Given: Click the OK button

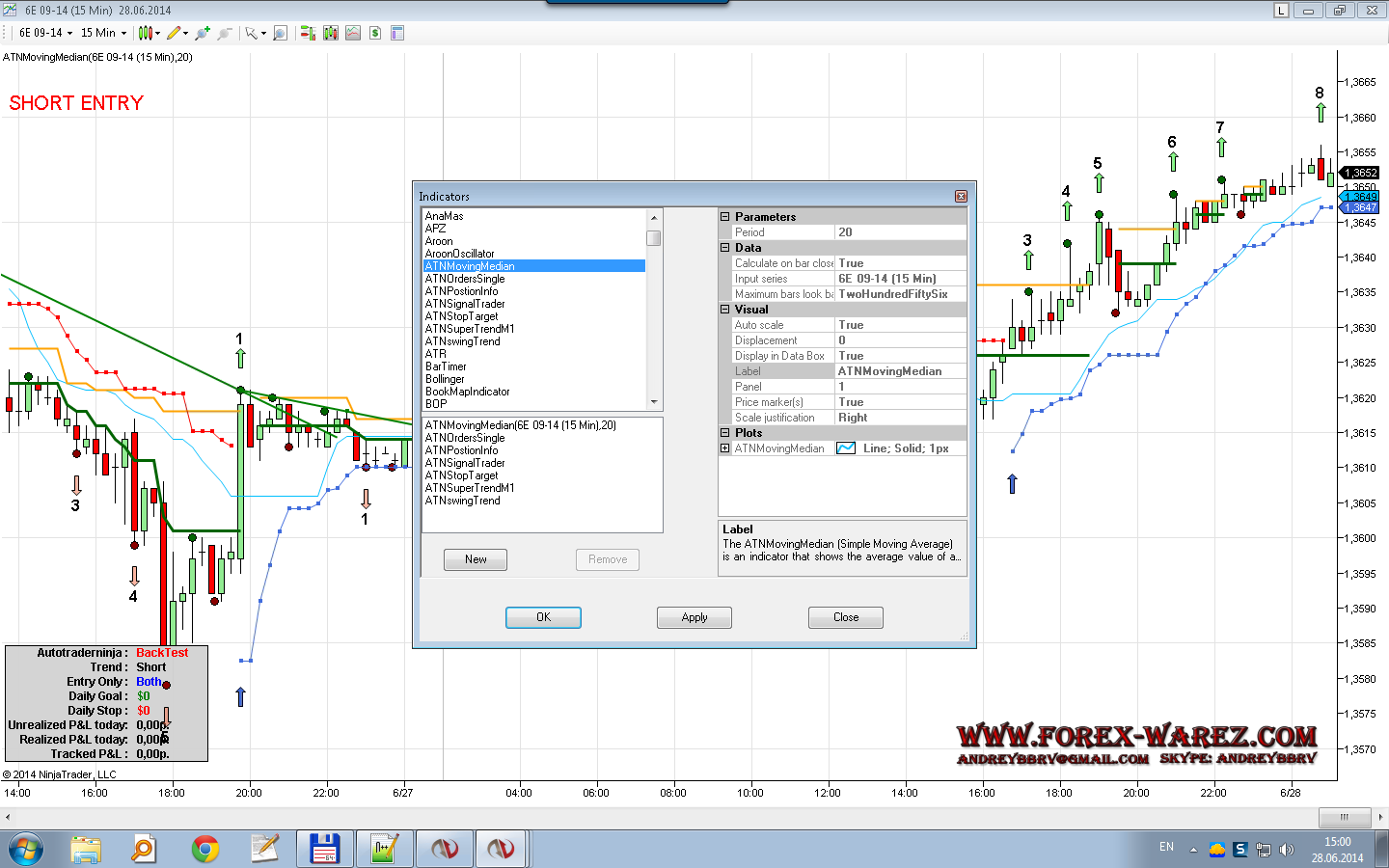Looking at the screenshot, I should point(543,617).
